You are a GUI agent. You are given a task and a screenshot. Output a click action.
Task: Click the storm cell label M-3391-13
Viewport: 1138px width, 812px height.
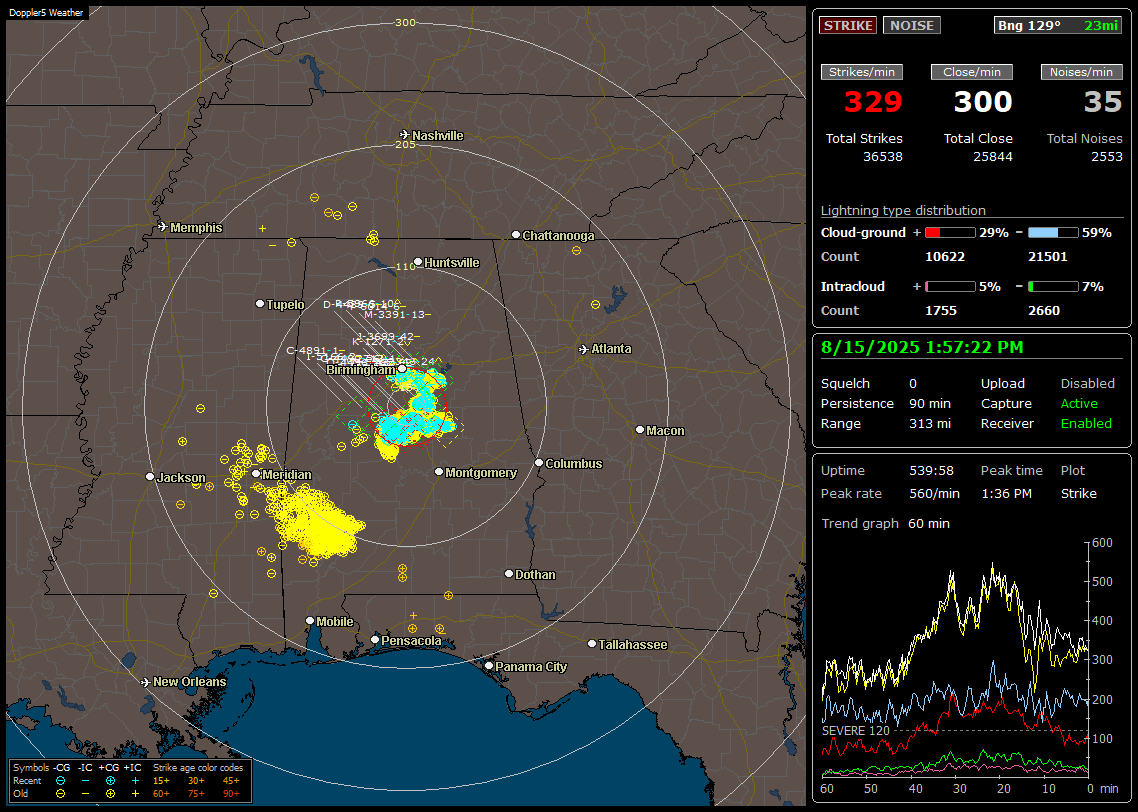[x=395, y=315]
